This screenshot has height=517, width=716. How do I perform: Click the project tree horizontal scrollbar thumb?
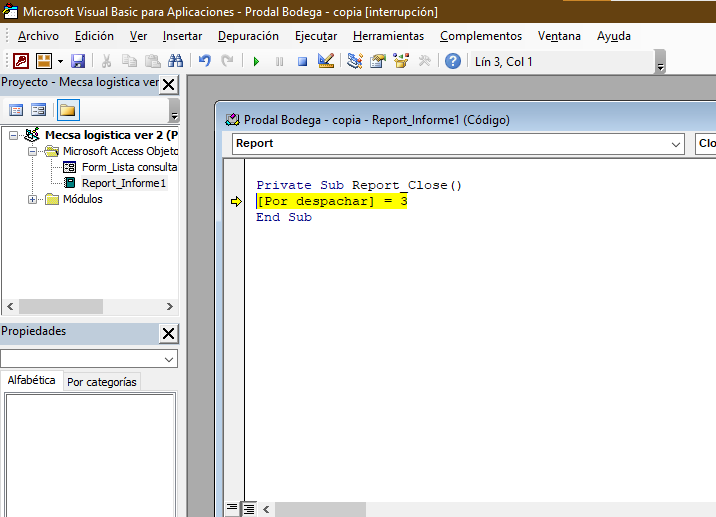[x=61, y=306]
